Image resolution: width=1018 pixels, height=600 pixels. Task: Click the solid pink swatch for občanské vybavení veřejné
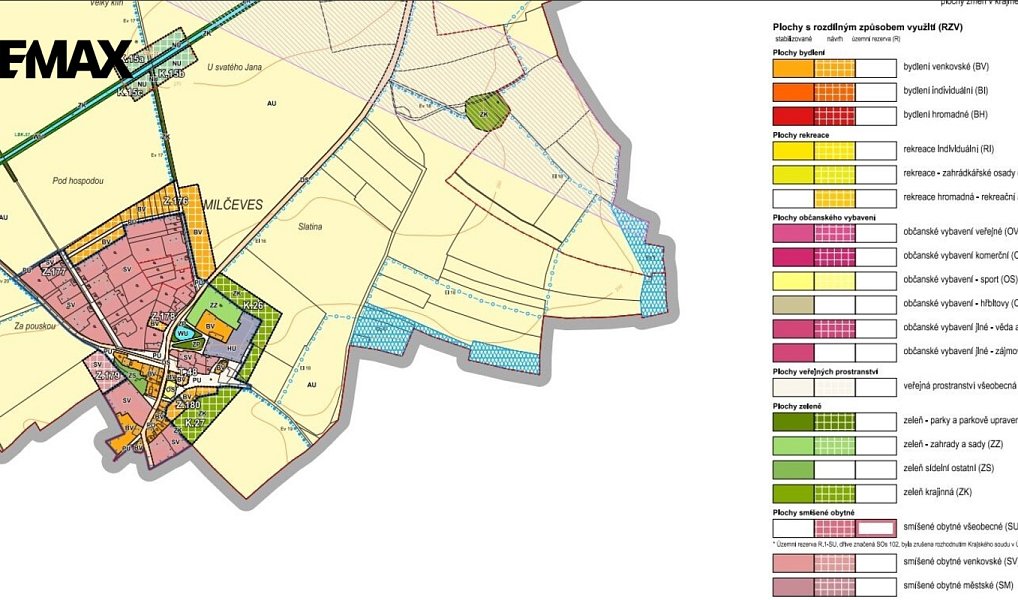(x=793, y=233)
